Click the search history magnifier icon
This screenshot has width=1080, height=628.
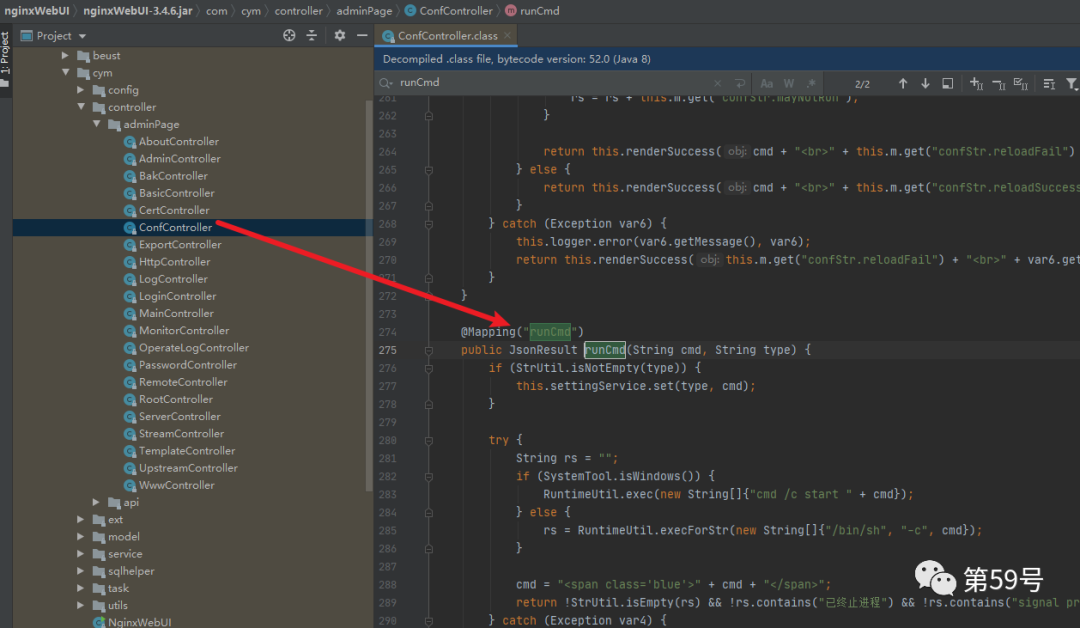coord(385,83)
